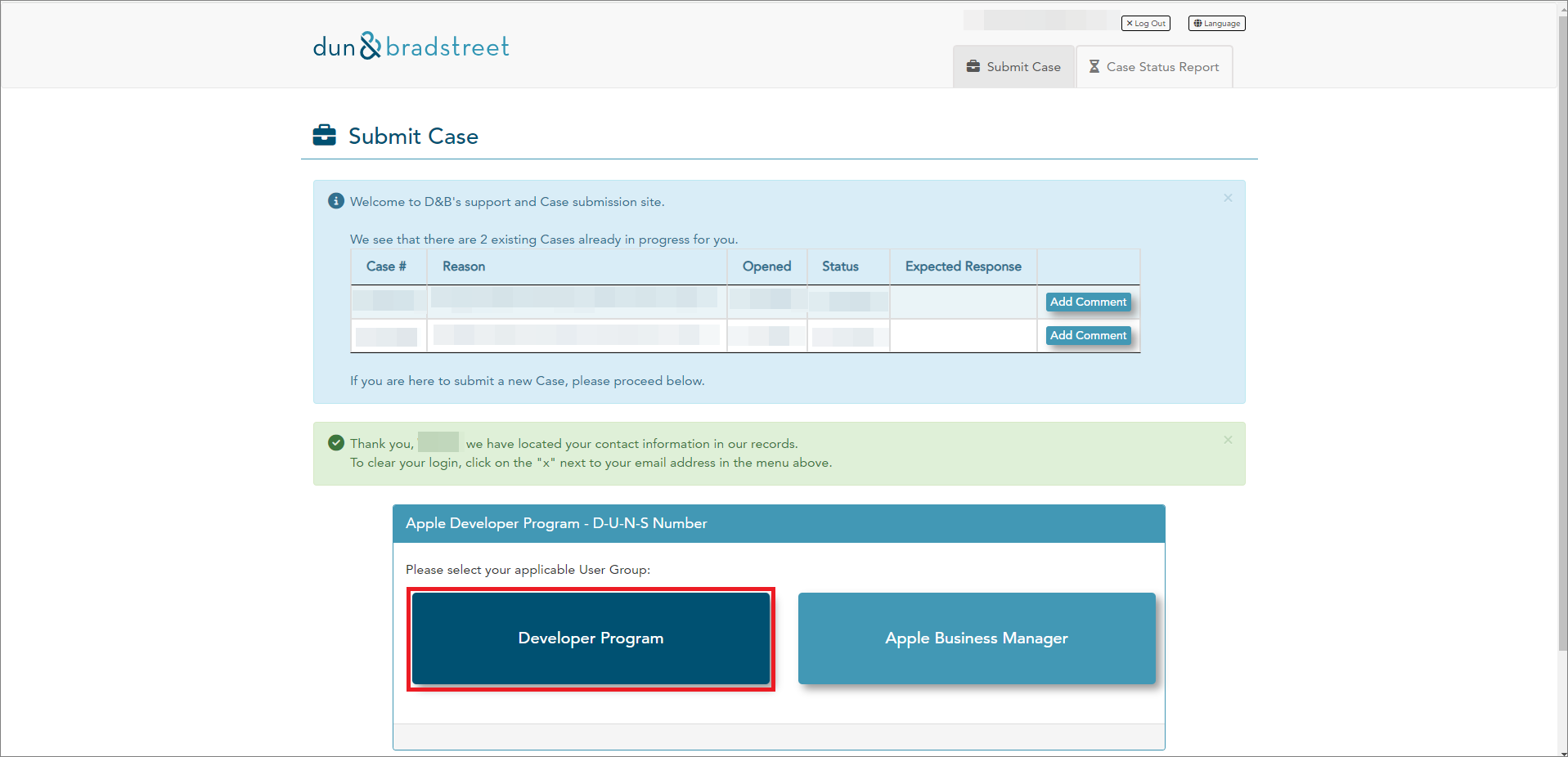
Task: Open the Case Status Report tab
Action: tap(1154, 67)
